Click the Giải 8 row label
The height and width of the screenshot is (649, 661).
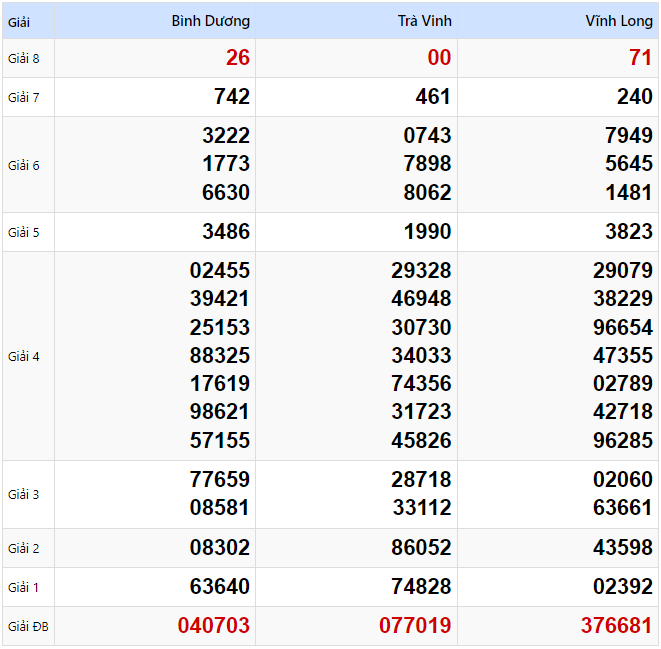pyautogui.click(x=24, y=58)
